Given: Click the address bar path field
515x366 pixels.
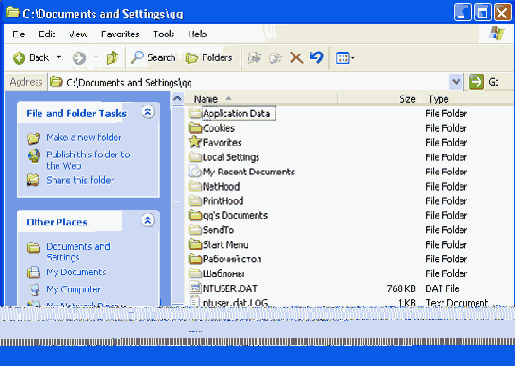Looking at the screenshot, I should point(248,82).
